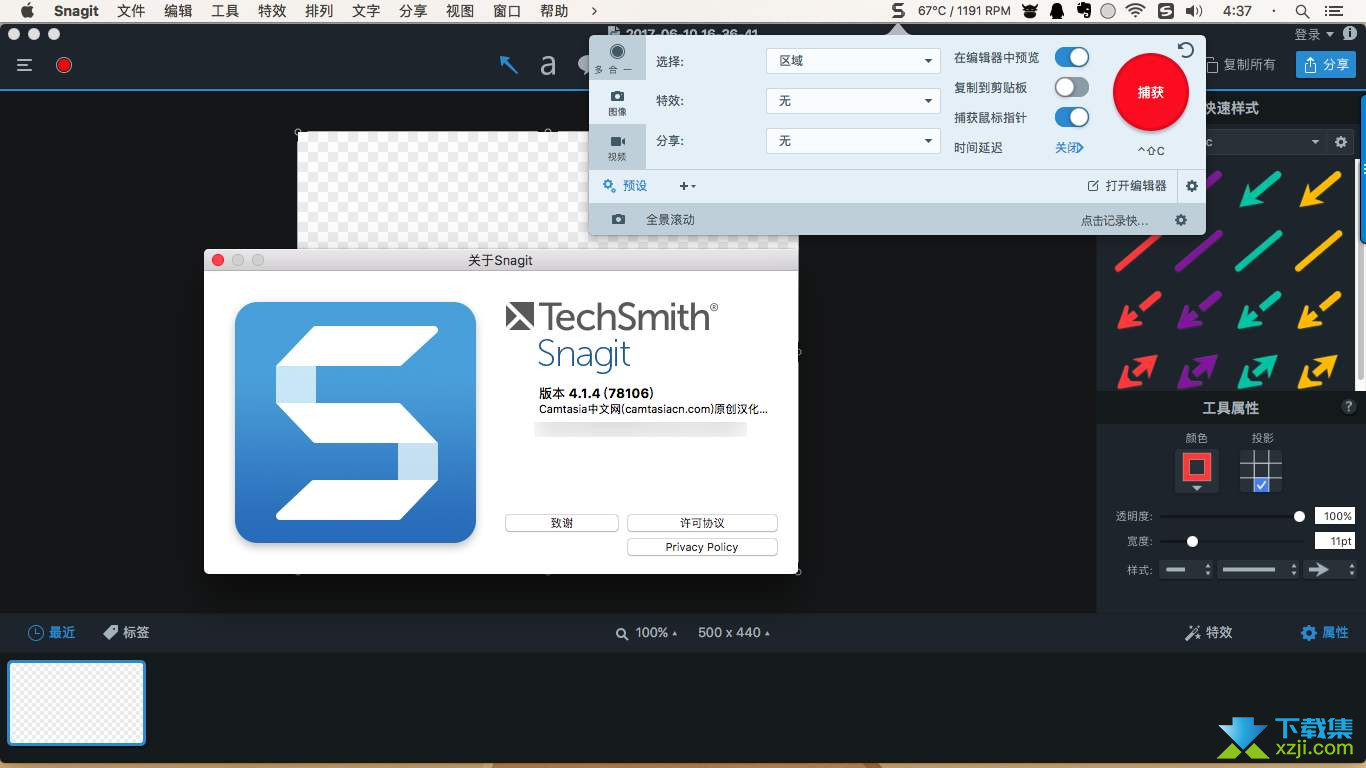Switch to All-in-One capture mode
The width and height of the screenshot is (1366, 768).
[x=617, y=58]
